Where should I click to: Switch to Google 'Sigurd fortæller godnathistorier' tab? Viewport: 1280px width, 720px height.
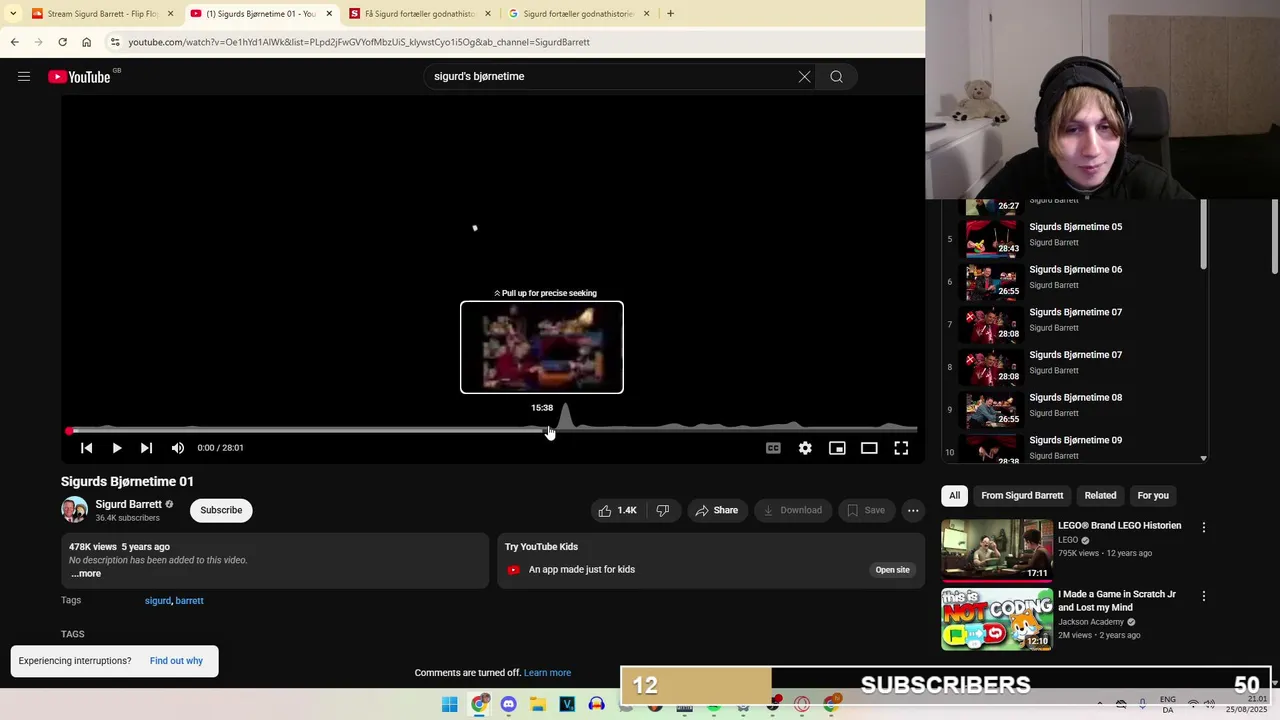(x=579, y=14)
